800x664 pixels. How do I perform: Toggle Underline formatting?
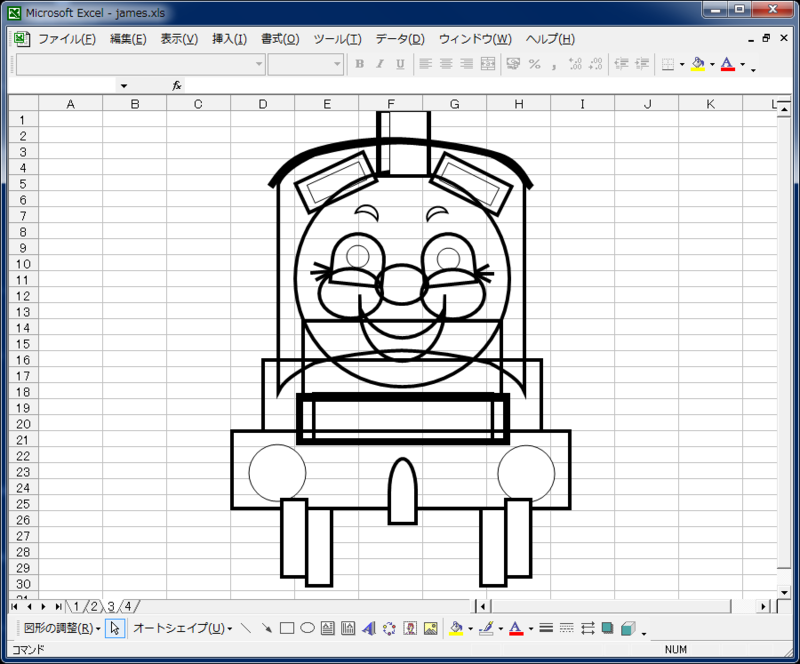[400, 64]
